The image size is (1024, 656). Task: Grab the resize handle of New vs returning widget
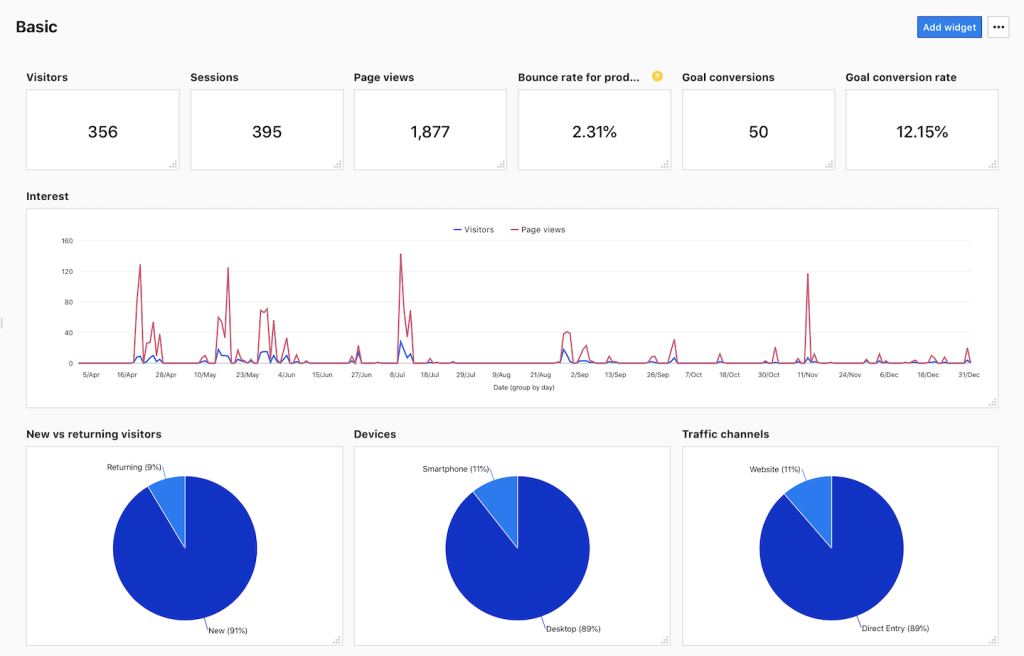tap(337, 640)
